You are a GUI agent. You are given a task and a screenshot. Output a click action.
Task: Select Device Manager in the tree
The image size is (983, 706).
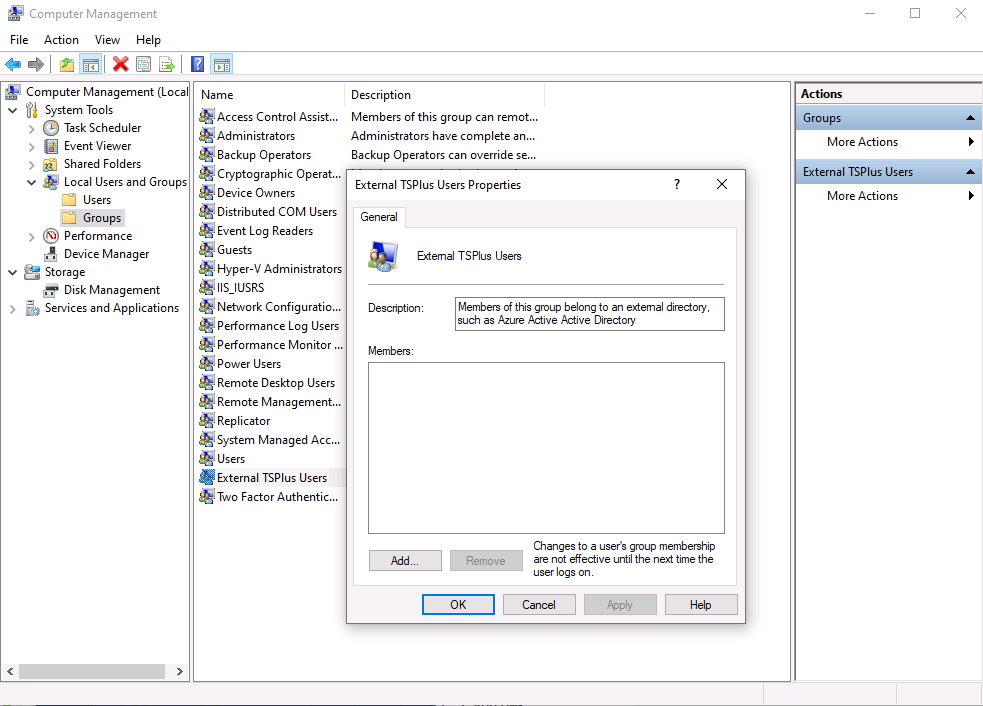(106, 254)
